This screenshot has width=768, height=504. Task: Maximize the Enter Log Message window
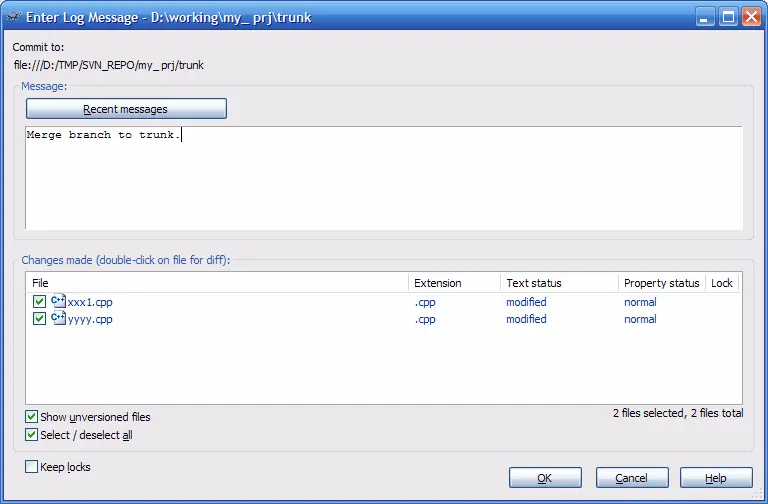[728, 17]
